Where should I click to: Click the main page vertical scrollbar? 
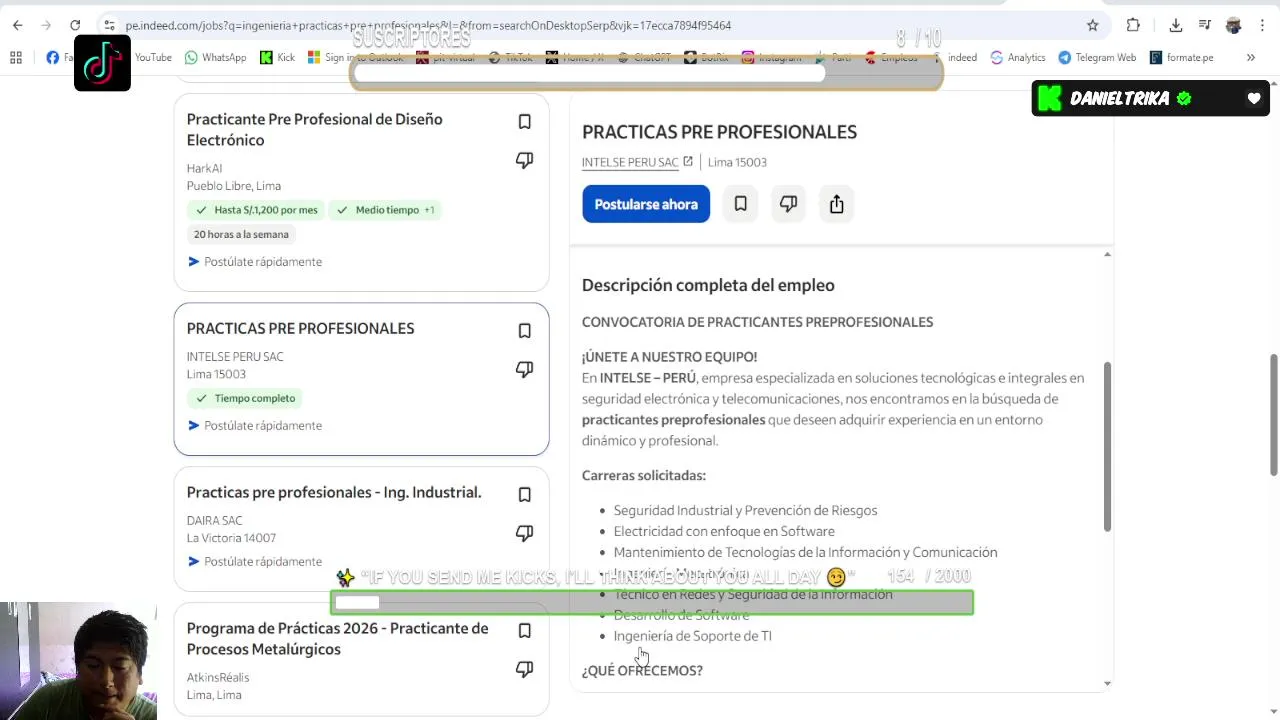coord(1273,415)
